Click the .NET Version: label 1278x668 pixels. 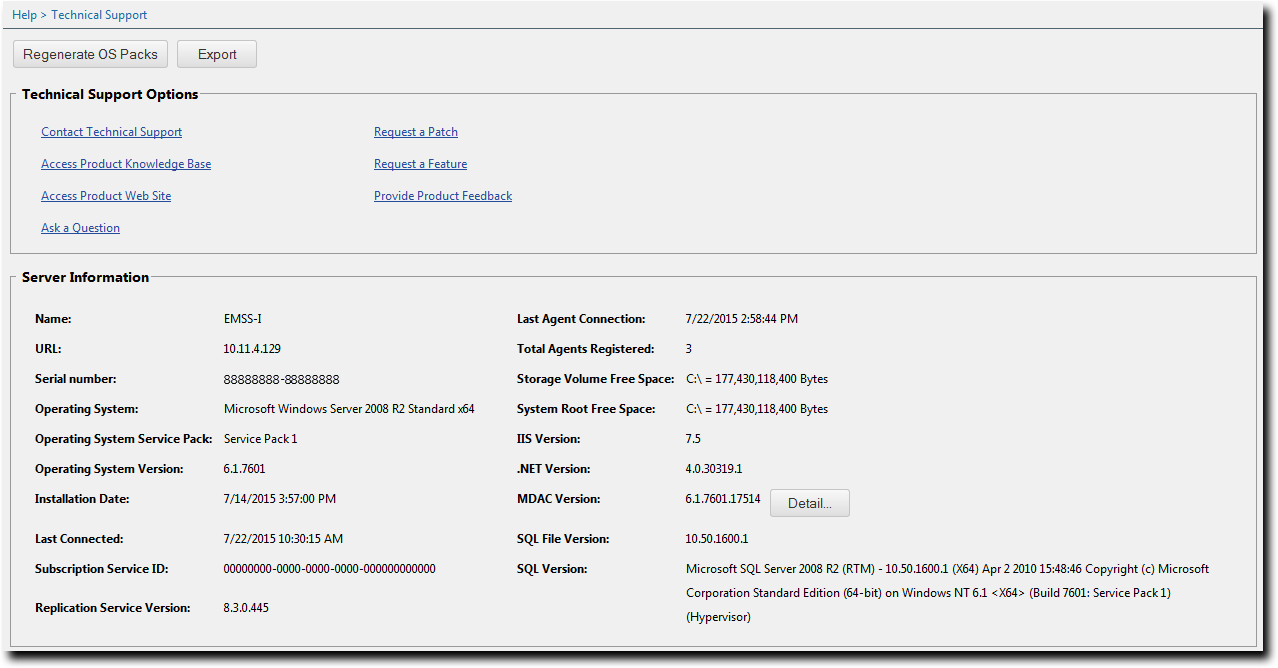(554, 469)
